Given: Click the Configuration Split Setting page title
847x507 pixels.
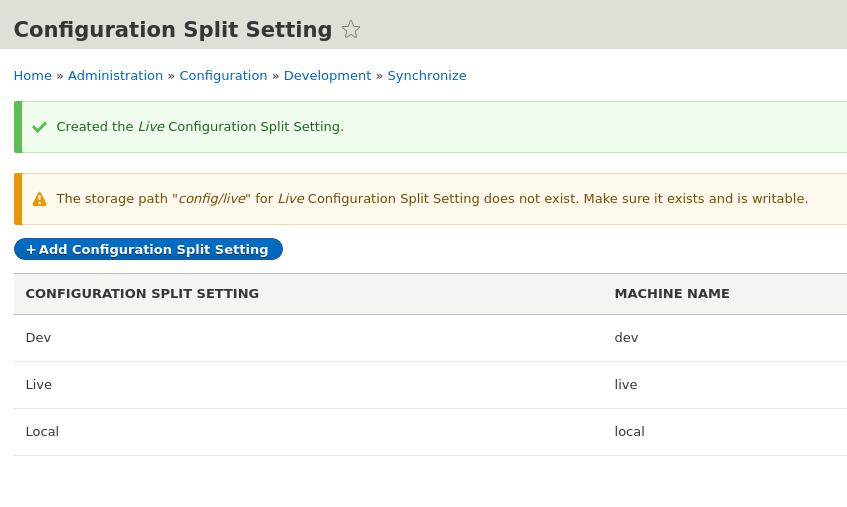Looking at the screenshot, I should 173,29.
